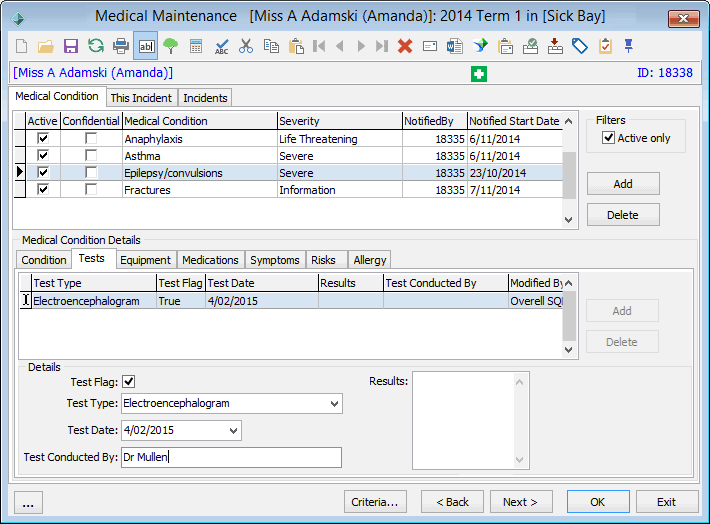The image size is (710, 524).
Task: Open the Symptoms tab
Action: pyautogui.click(x=275, y=260)
